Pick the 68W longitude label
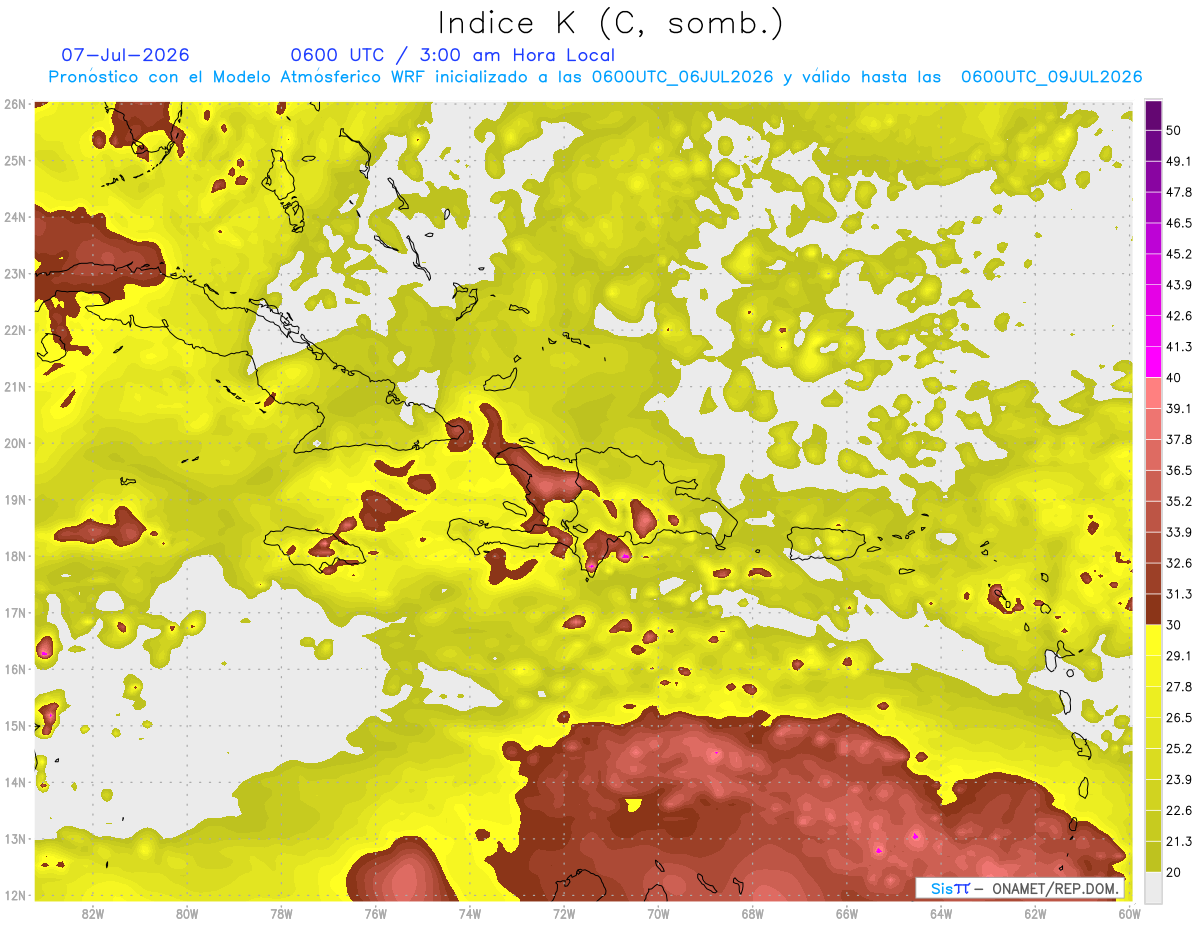The image size is (1200, 927). [x=753, y=913]
